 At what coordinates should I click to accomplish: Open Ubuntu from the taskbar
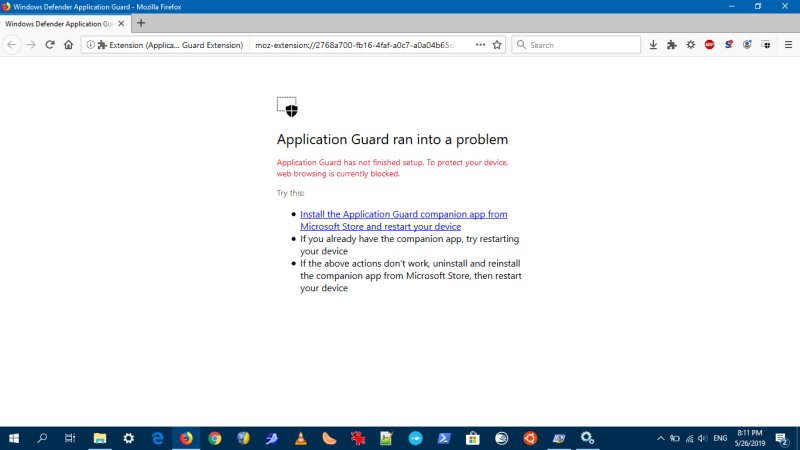pyautogui.click(x=530, y=438)
